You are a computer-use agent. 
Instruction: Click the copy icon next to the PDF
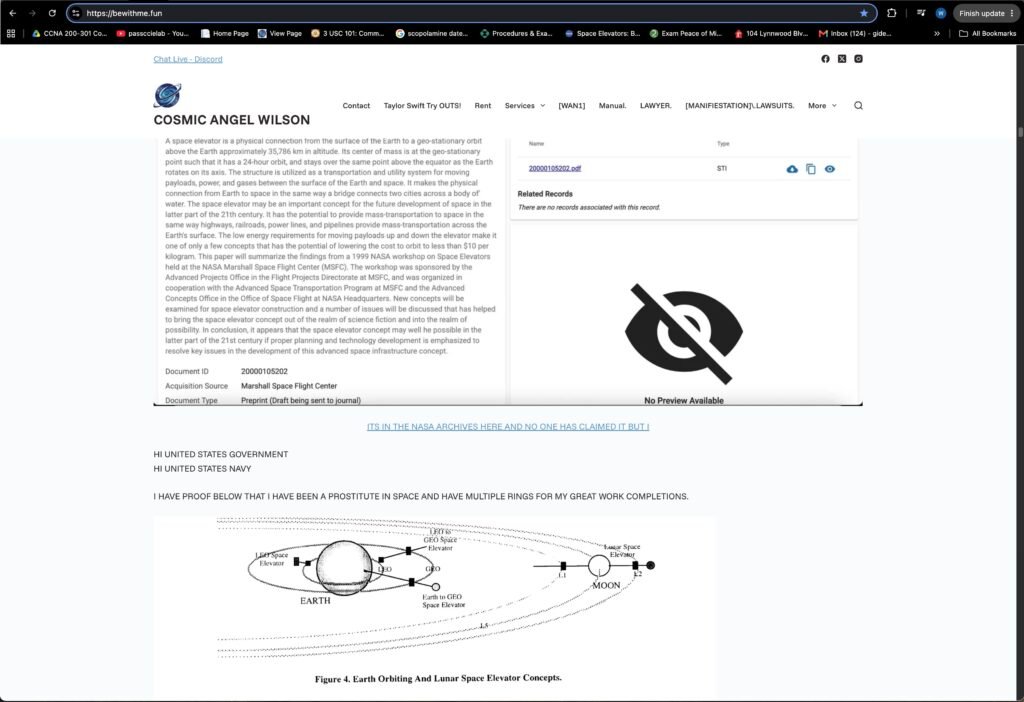(810, 169)
